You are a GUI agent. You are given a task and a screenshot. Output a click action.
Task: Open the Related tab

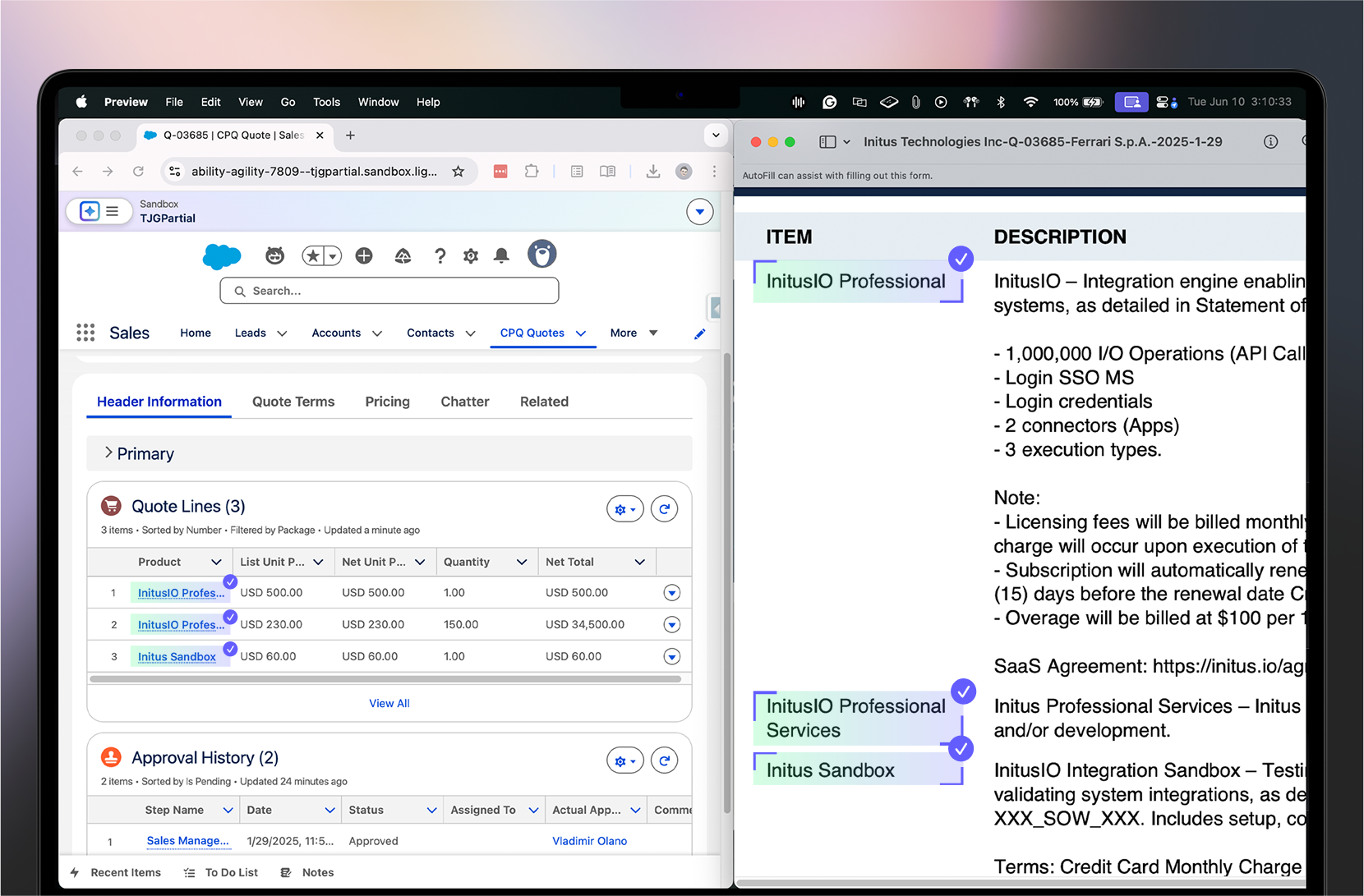point(544,402)
